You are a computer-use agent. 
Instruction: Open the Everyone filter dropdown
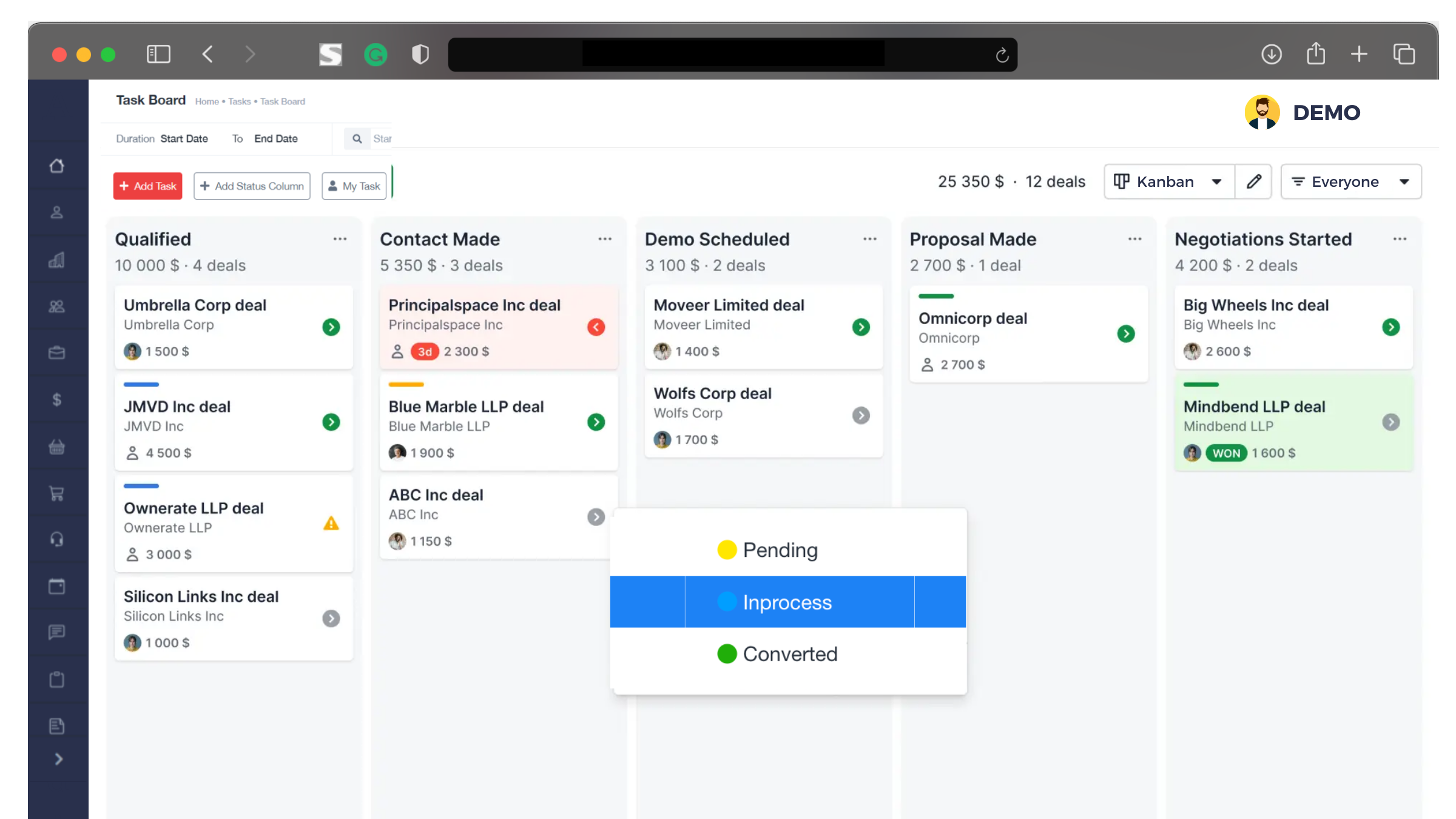[1351, 181]
